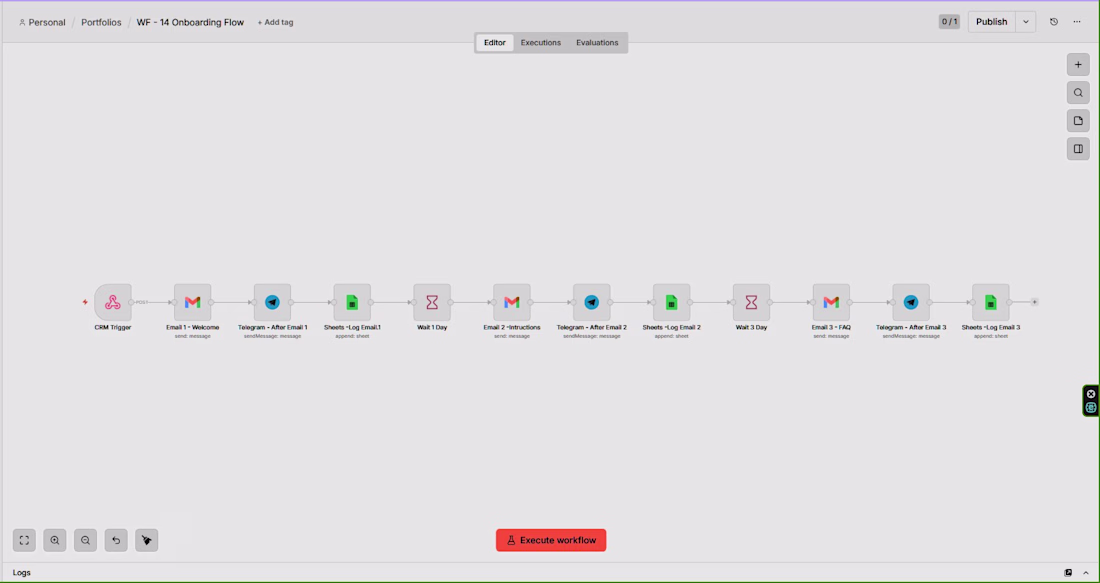Pop out the Logs panel
The image size is (1100, 583).
[x=1068, y=572]
